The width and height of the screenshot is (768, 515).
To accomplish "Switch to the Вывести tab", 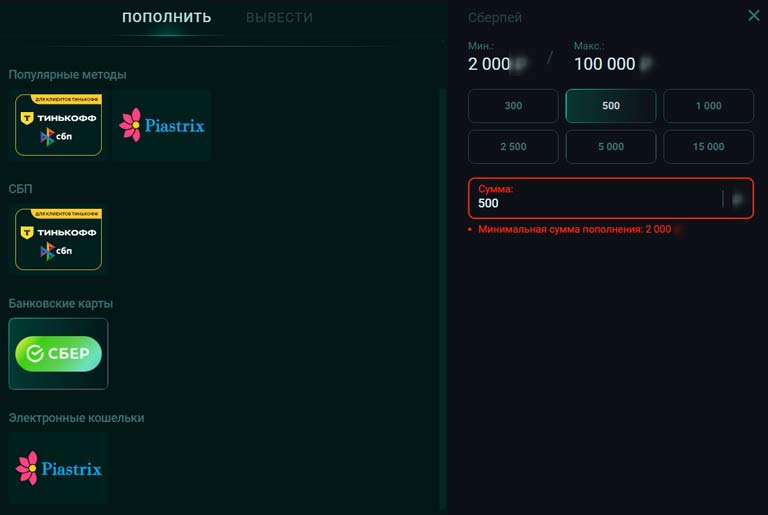I will coord(279,18).
